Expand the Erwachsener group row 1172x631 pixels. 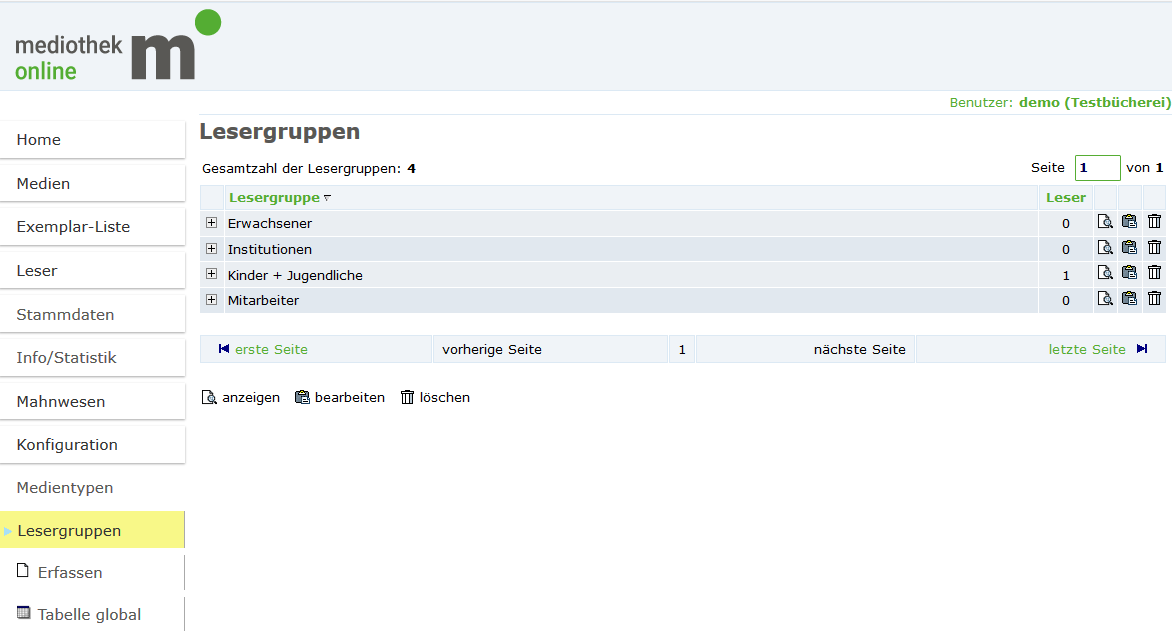coord(211,223)
